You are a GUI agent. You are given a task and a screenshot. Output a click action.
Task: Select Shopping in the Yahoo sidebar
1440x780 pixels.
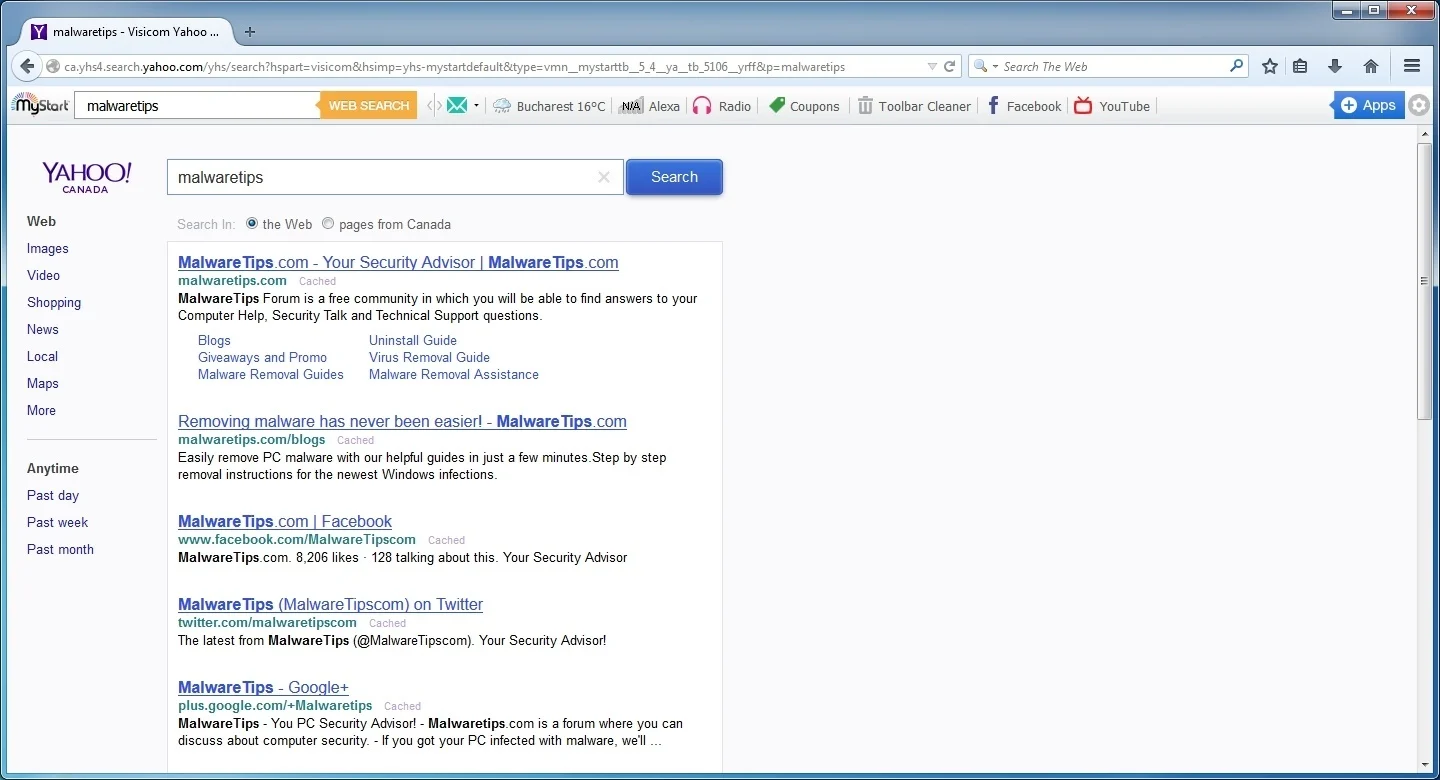tap(54, 302)
